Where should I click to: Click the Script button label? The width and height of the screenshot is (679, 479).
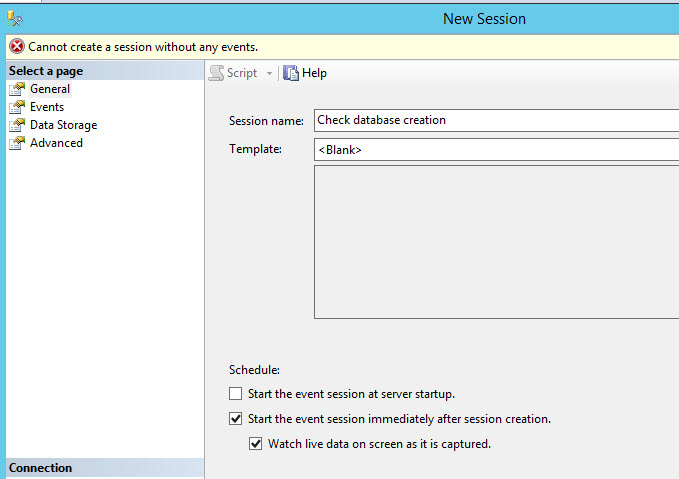pos(242,73)
